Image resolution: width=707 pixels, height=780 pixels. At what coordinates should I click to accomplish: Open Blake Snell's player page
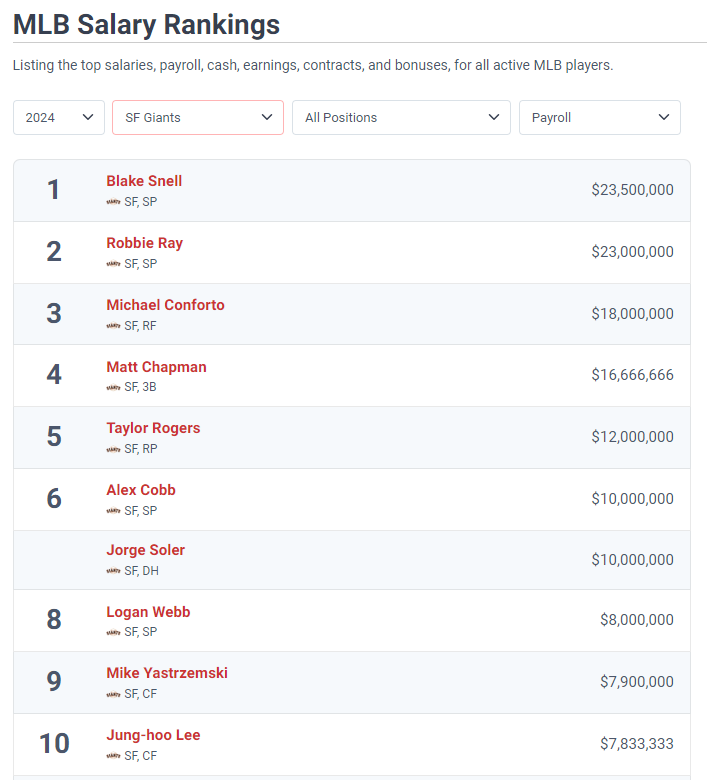pos(144,181)
